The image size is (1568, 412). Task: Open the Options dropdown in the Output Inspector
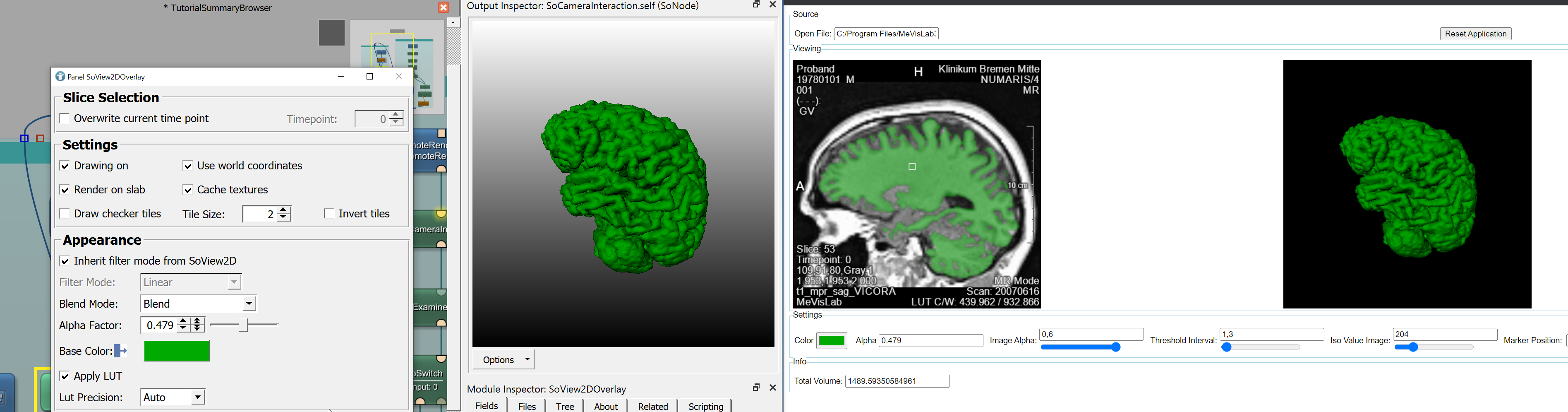click(x=506, y=359)
